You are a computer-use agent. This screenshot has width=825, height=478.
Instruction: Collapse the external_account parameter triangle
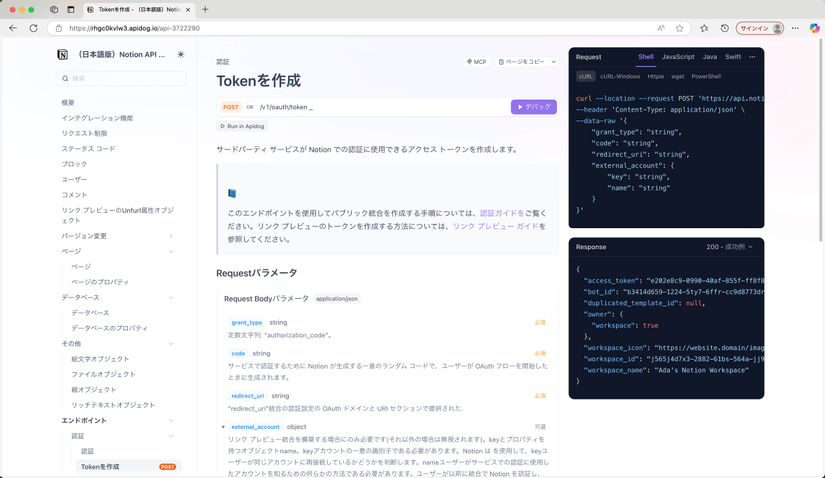(x=223, y=427)
